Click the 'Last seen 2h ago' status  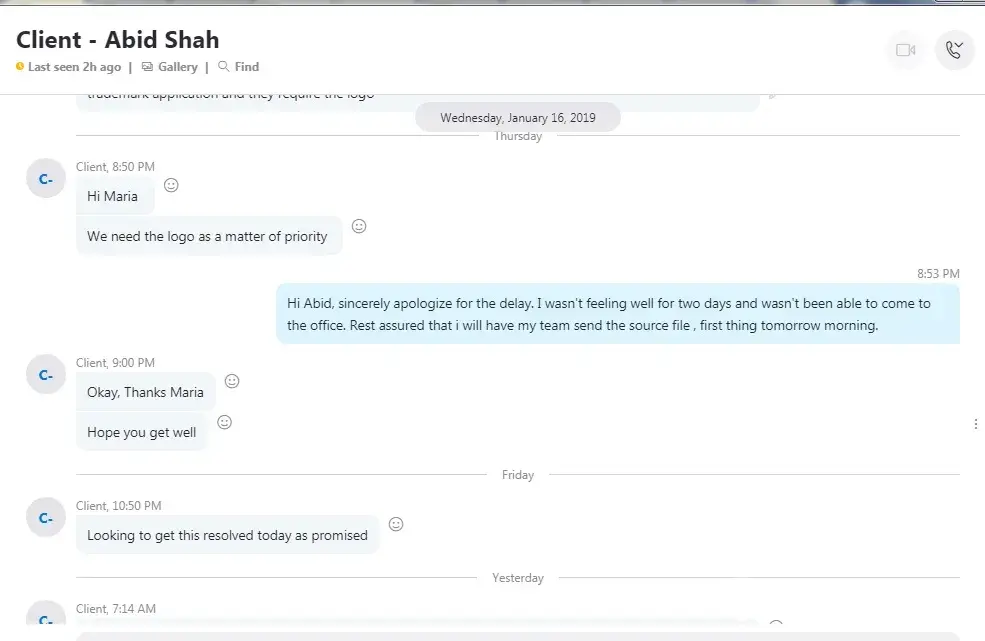pos(74,67)
